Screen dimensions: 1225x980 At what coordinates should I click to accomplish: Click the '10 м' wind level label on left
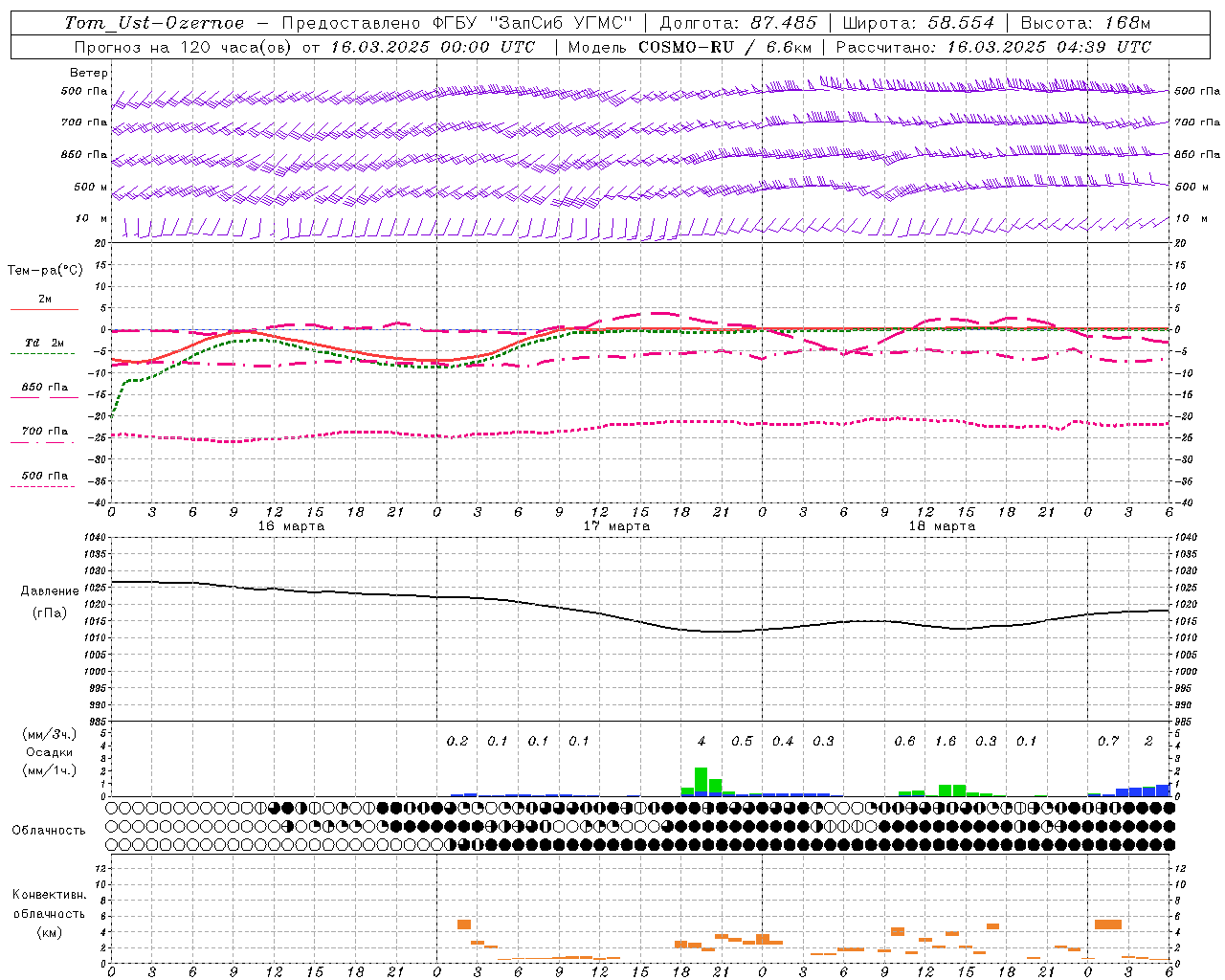pos(92,219)
